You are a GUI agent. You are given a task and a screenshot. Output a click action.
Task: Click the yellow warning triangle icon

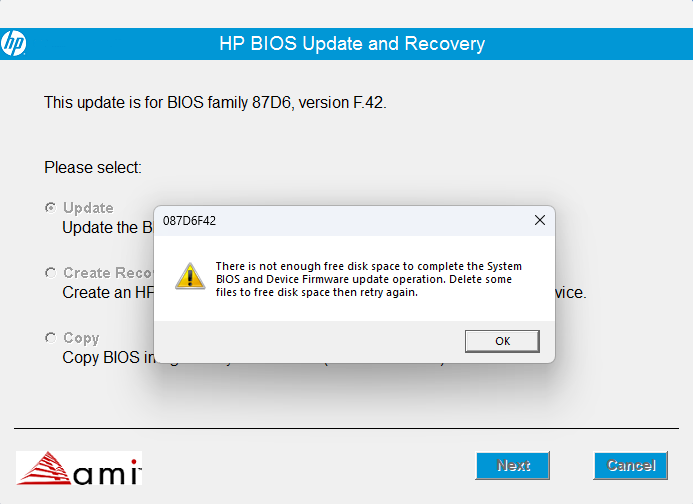pyautogui.click(x=189, y=275)
